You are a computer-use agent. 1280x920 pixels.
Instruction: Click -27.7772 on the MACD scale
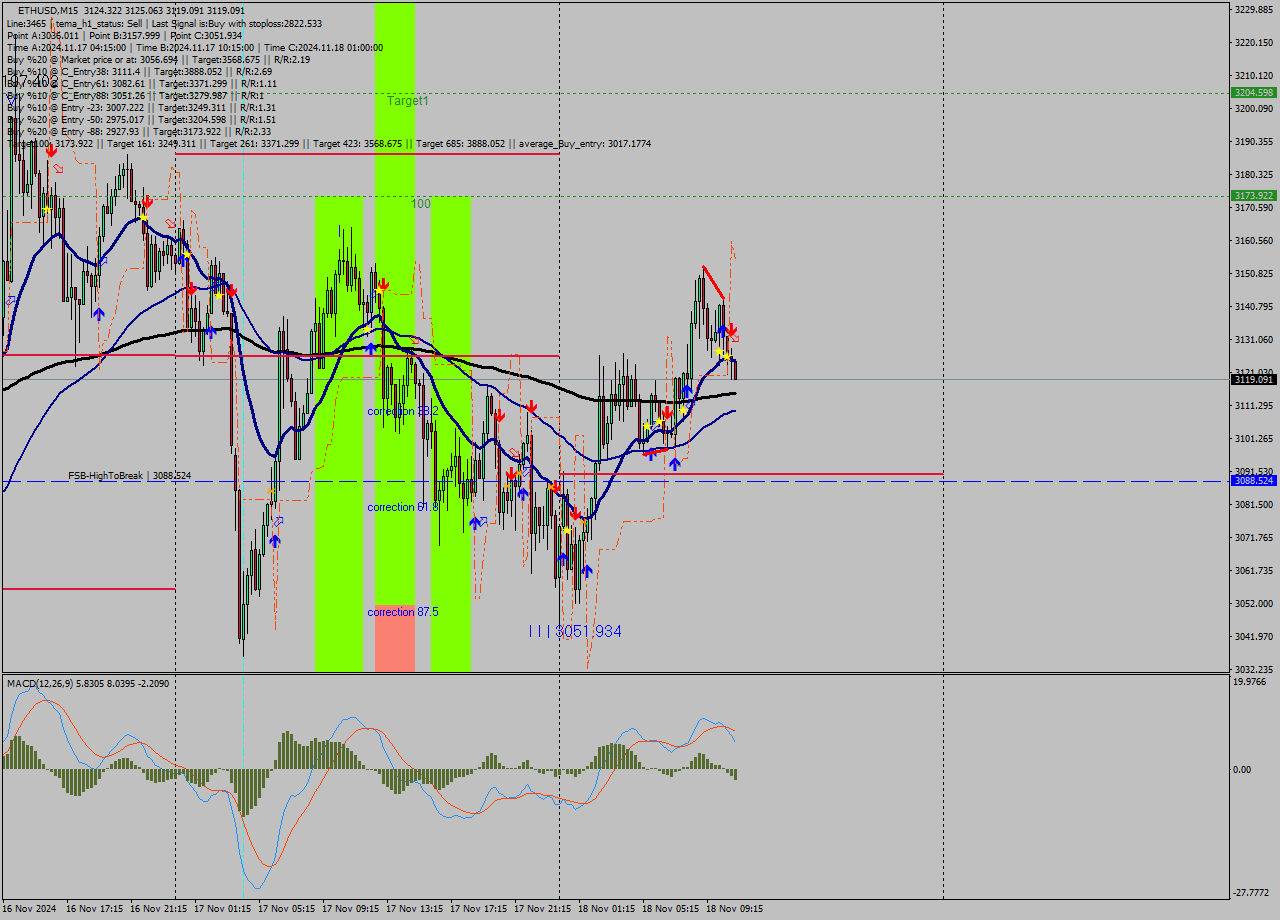point(1251,891)
